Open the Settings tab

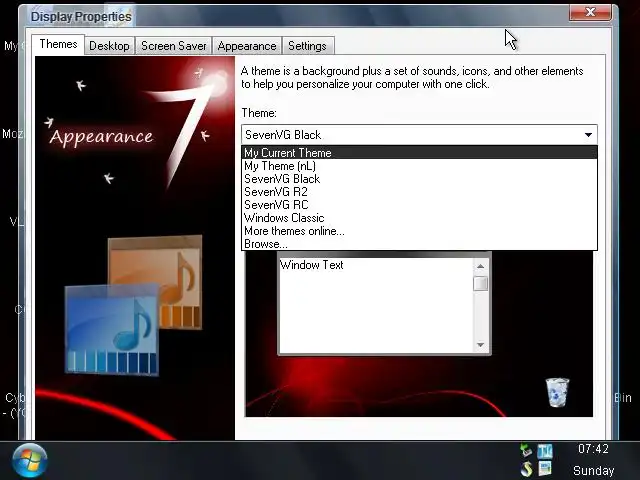tap(307, 46)
